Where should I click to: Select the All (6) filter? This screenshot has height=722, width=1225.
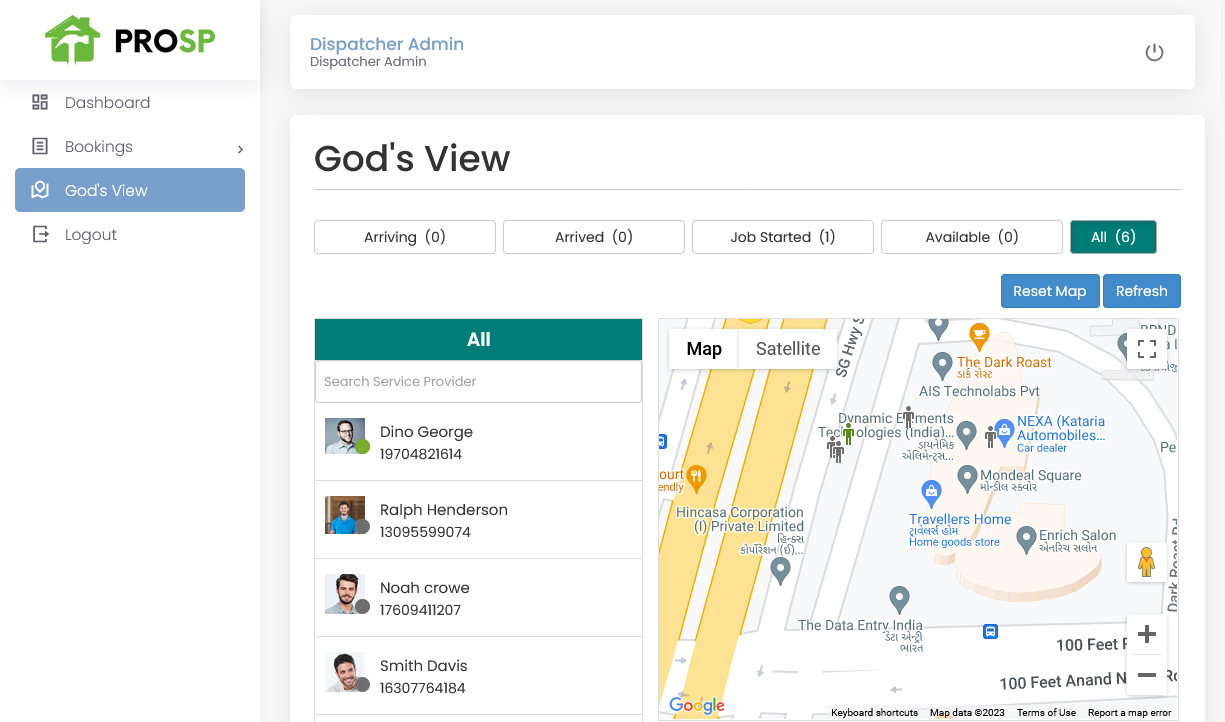(x=1113, y=237)
